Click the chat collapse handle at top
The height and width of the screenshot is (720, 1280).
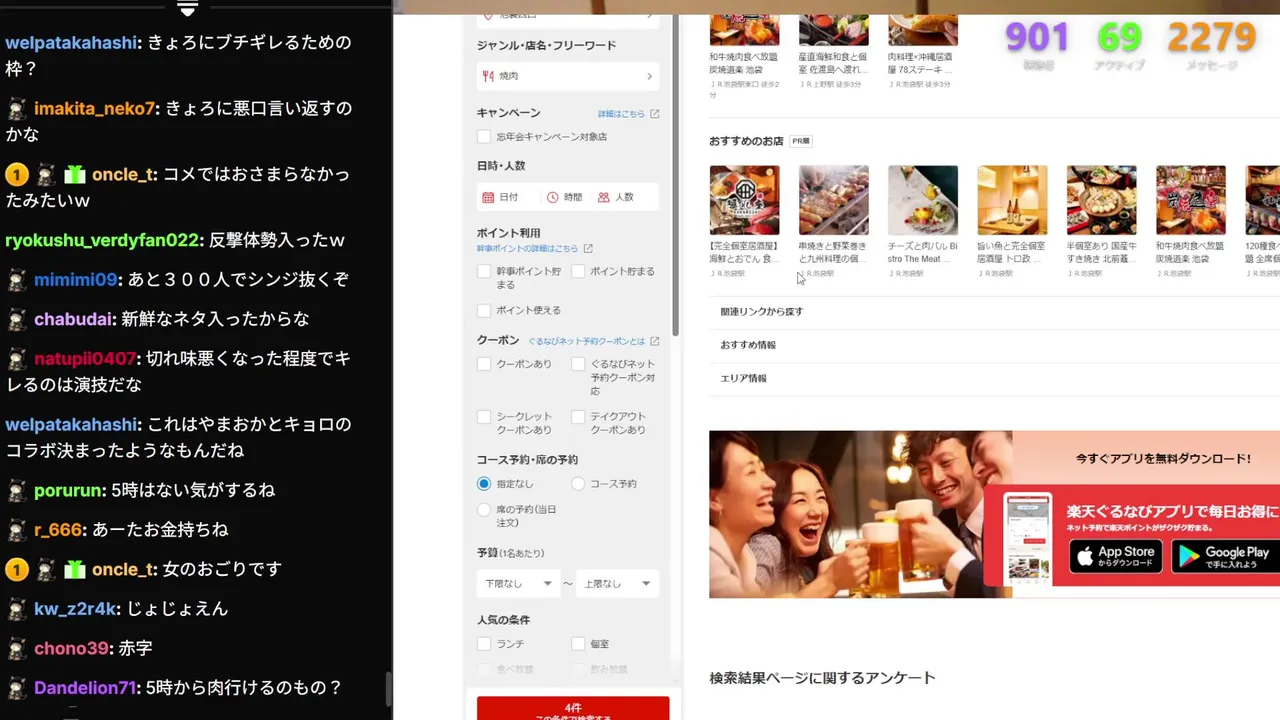187,8
